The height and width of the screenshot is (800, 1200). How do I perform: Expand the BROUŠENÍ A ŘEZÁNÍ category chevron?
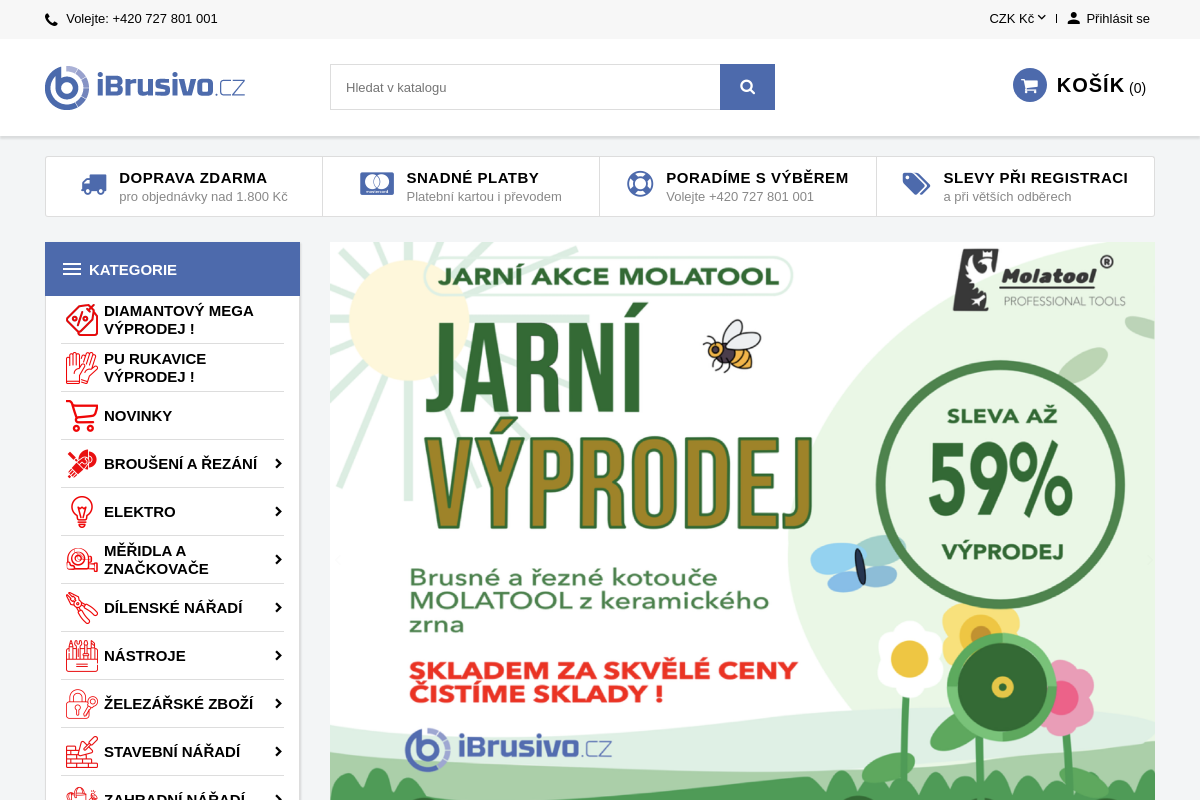tap(279, 463)
